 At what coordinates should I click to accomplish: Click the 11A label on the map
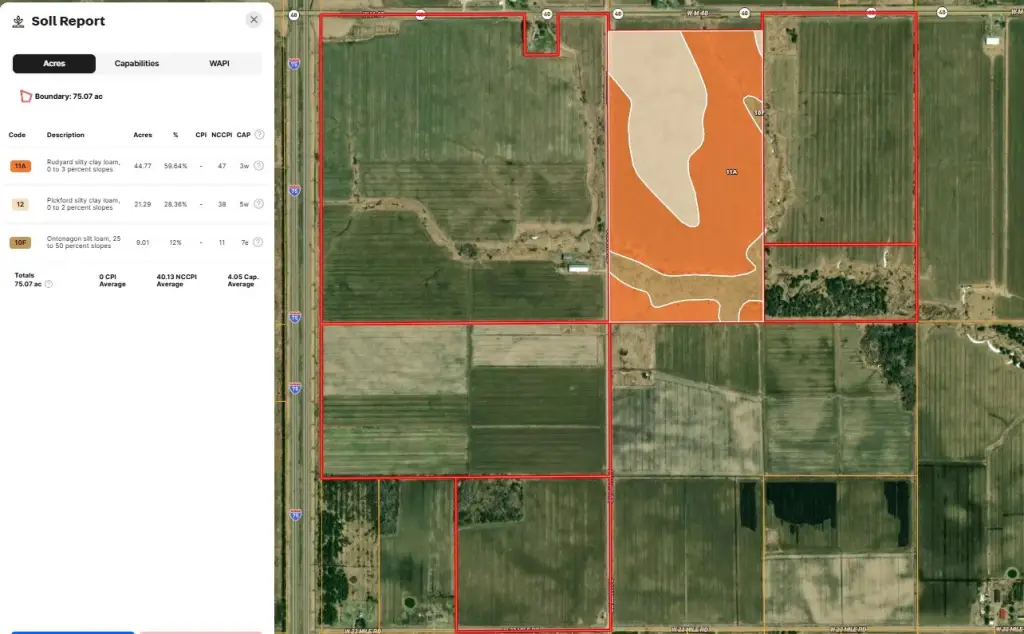731,172
